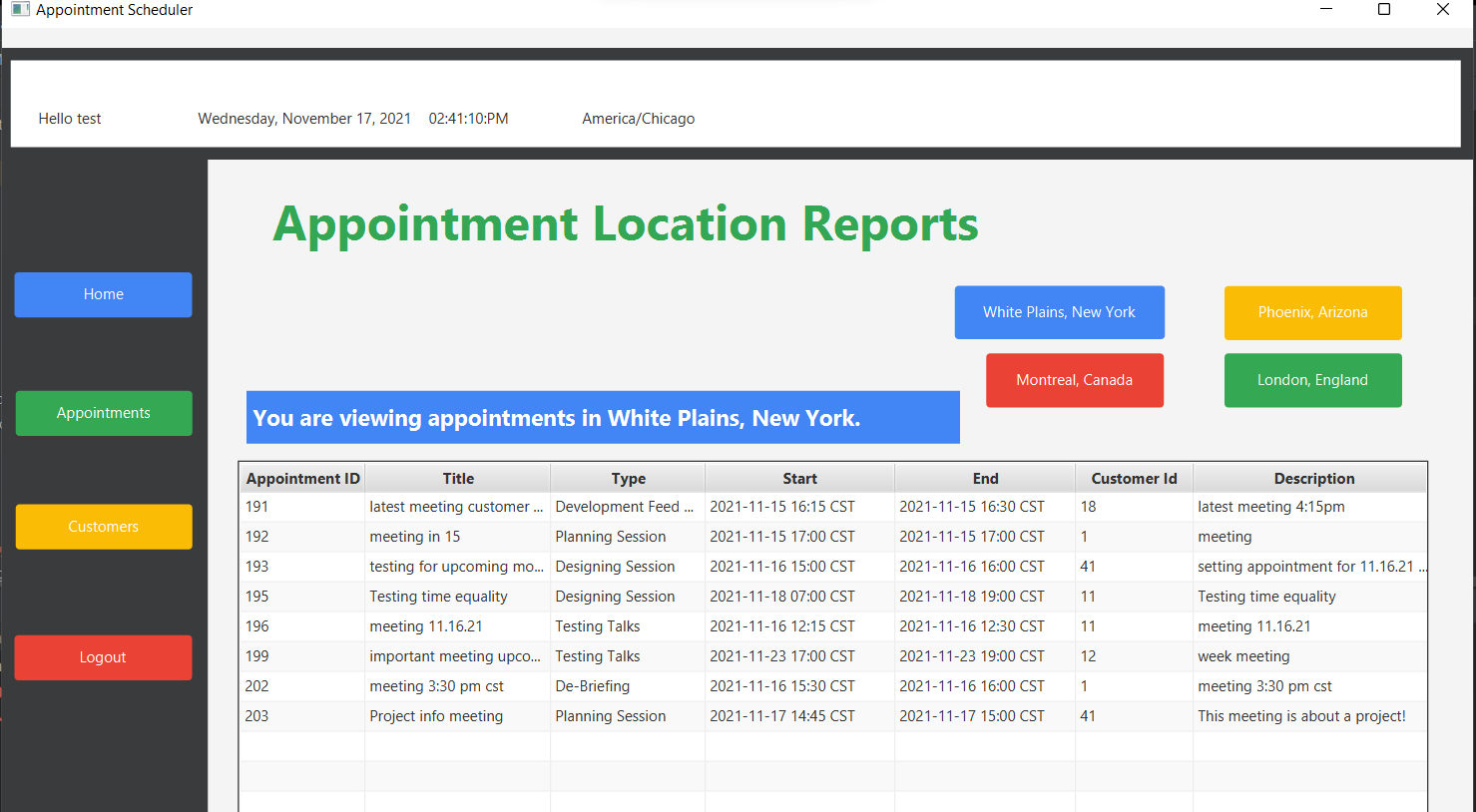Logout of the scheduler
The height and width of the screenshot is (812, 1476).
click(103, 657)
